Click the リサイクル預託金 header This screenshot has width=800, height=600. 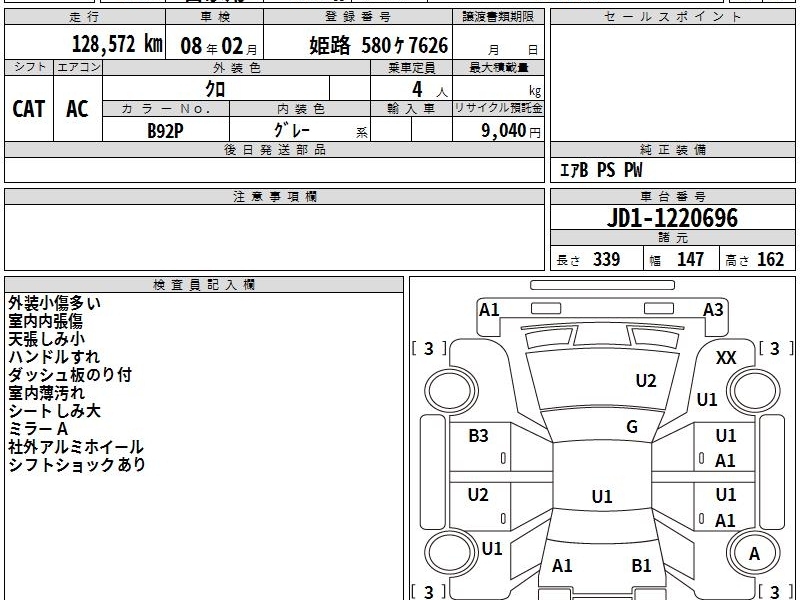(x=498, y=109)
